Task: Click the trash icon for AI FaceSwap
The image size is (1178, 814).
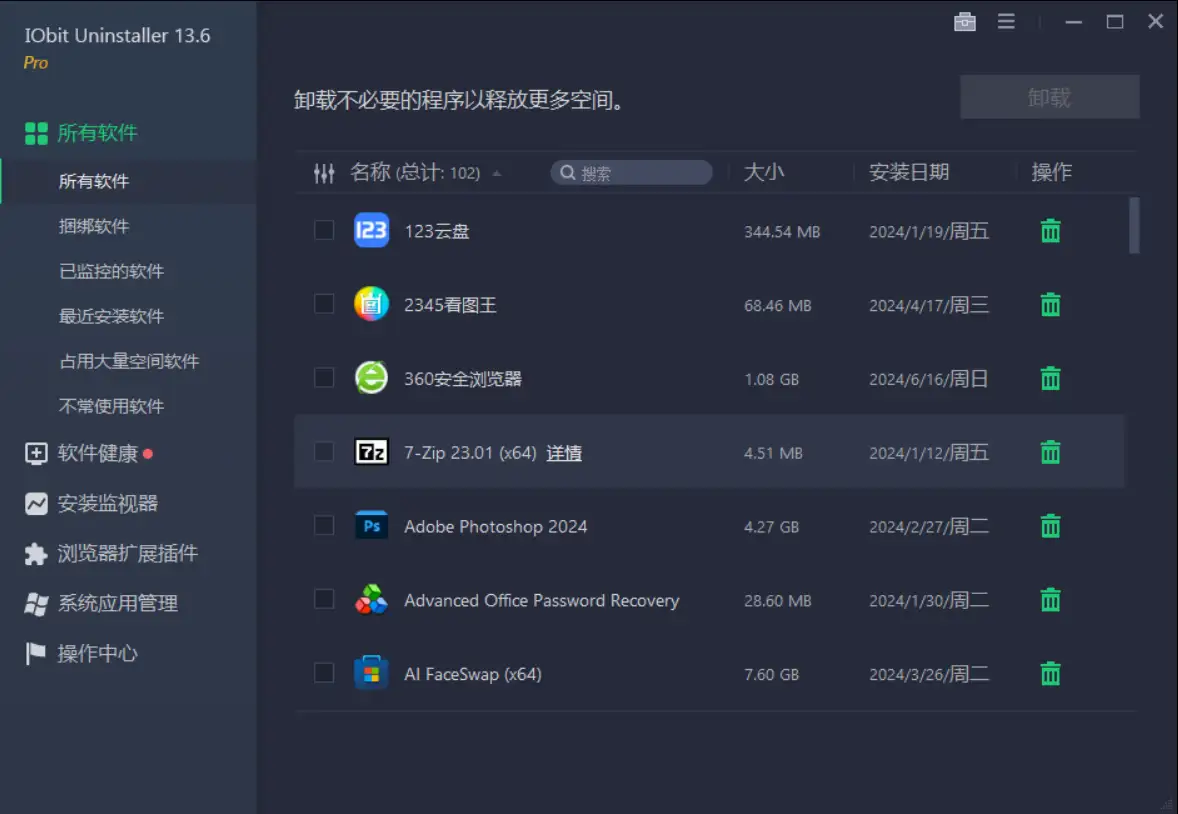Action: [1050, 674]
